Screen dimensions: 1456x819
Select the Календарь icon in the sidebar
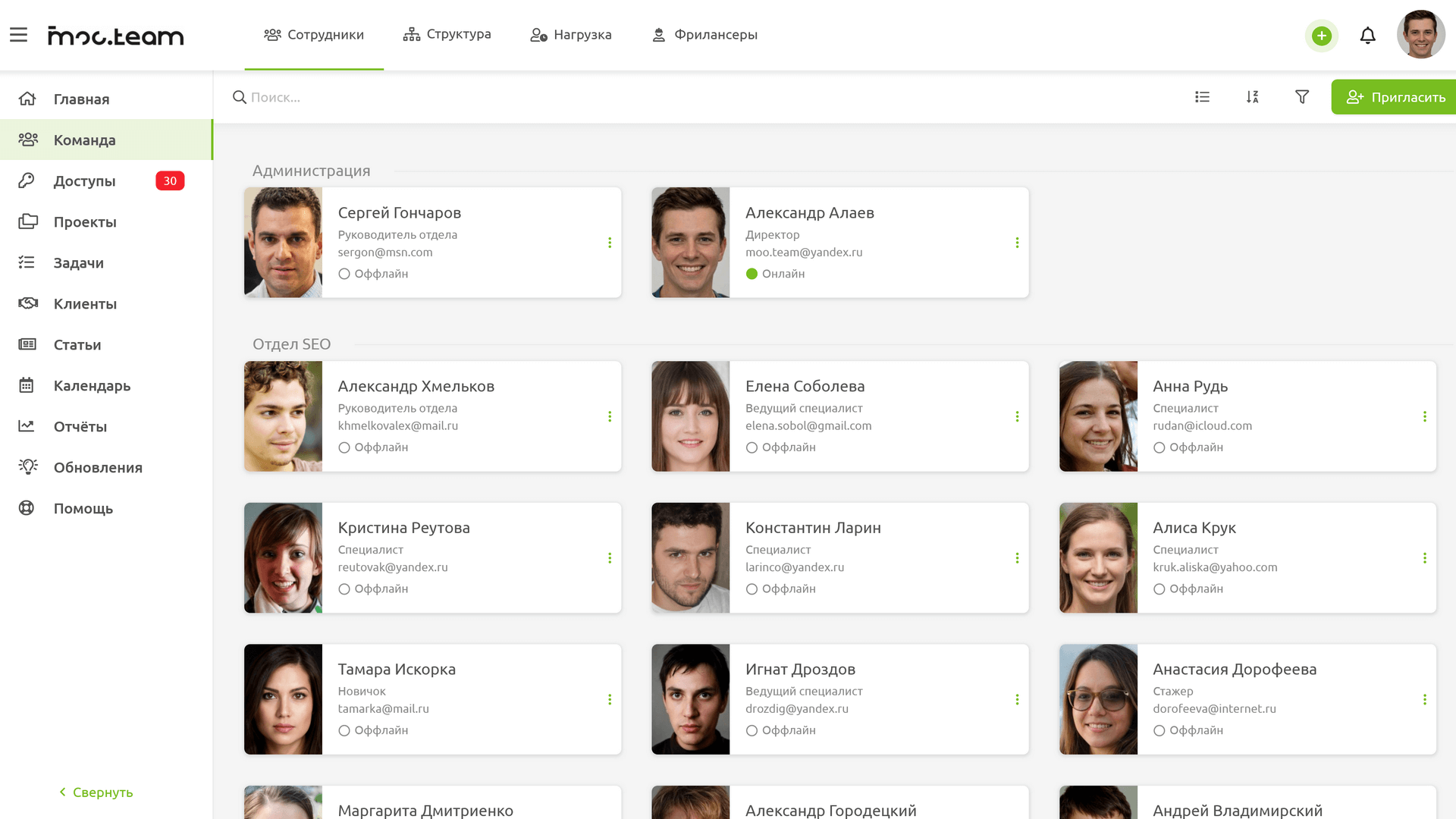coord(27,385)
